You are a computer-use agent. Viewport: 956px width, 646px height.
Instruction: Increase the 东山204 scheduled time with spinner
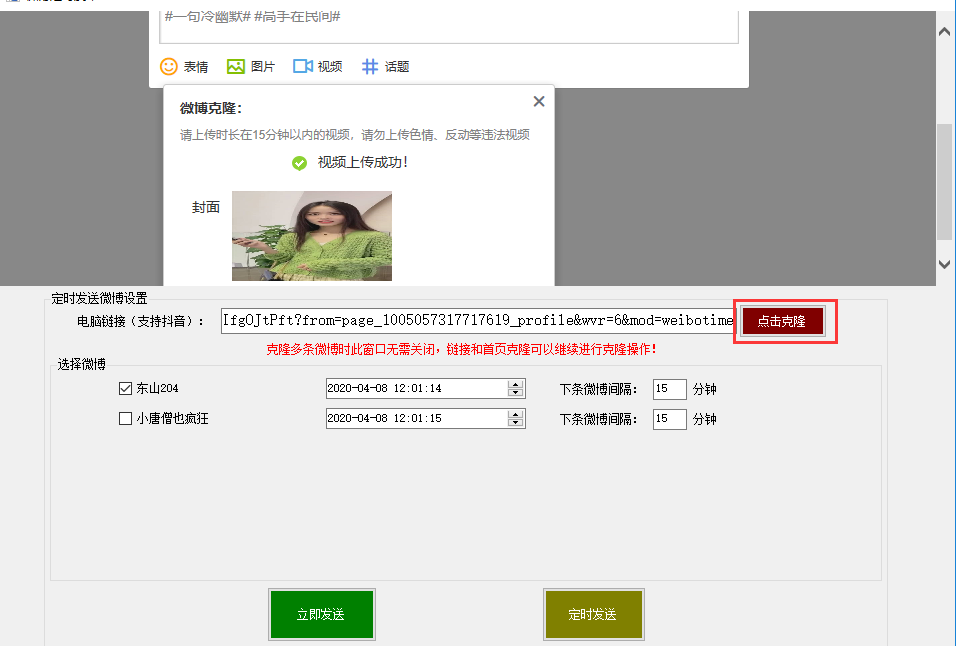tap(516, 384)
